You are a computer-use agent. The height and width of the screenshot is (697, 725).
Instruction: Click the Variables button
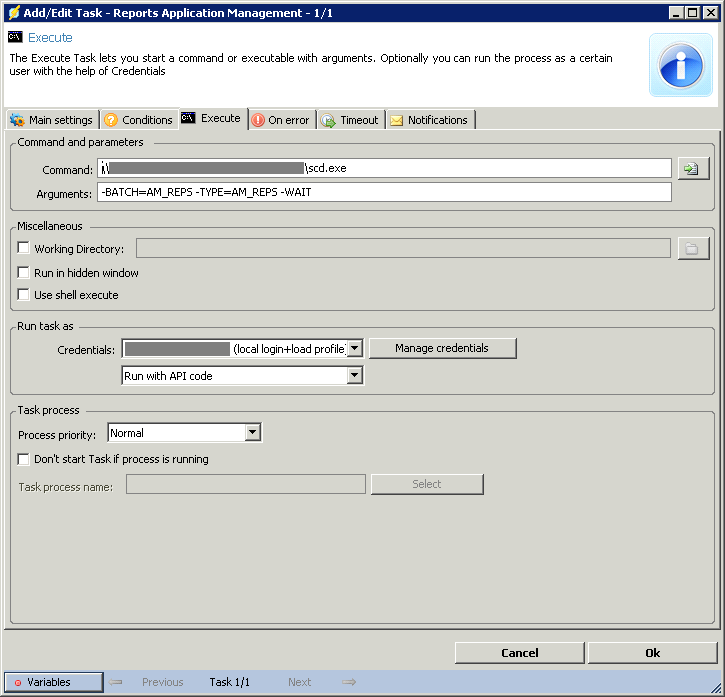54,682
